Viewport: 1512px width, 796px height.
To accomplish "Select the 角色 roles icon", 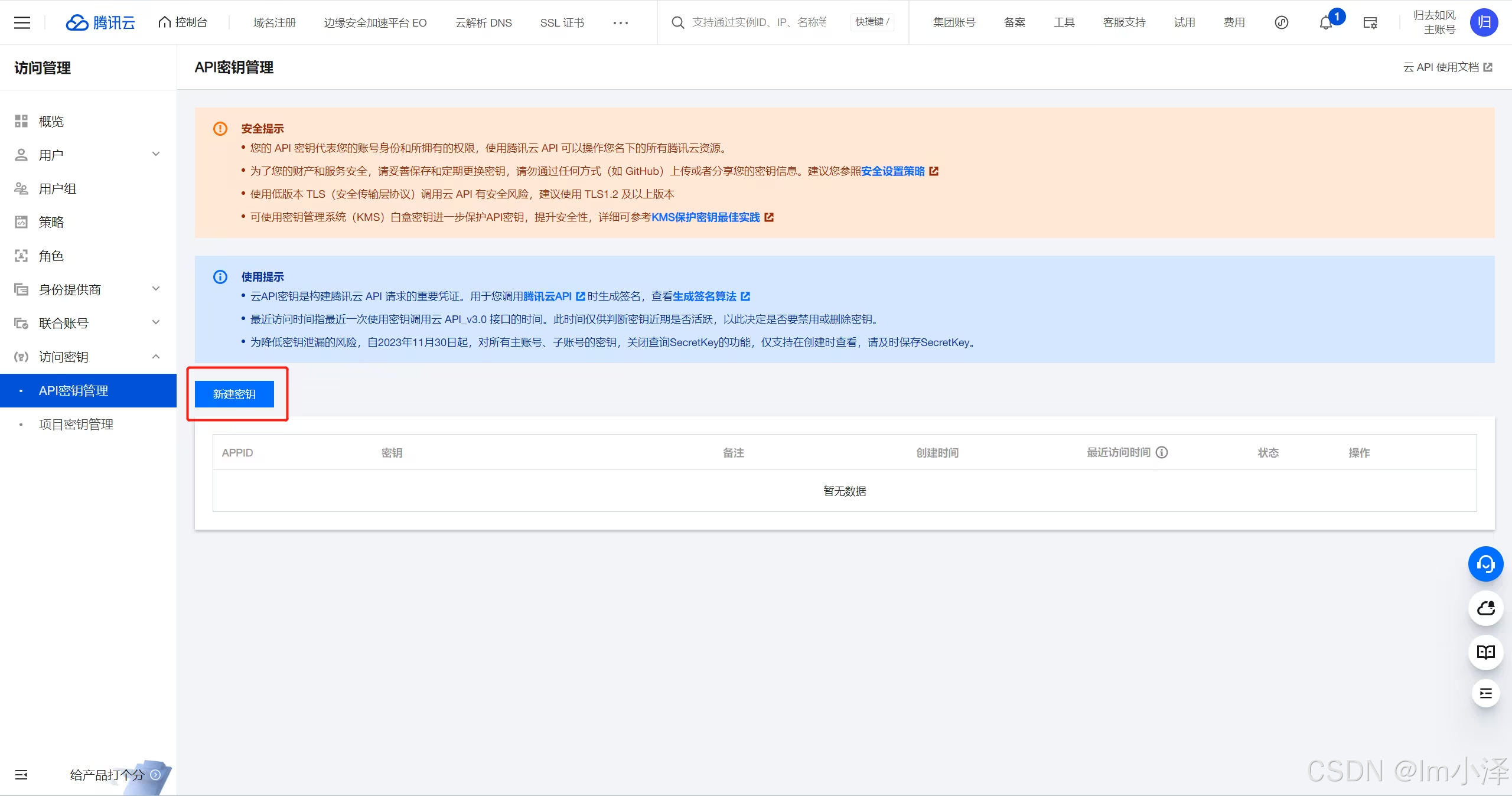I will pyautogui.click(x=21, y=256).
